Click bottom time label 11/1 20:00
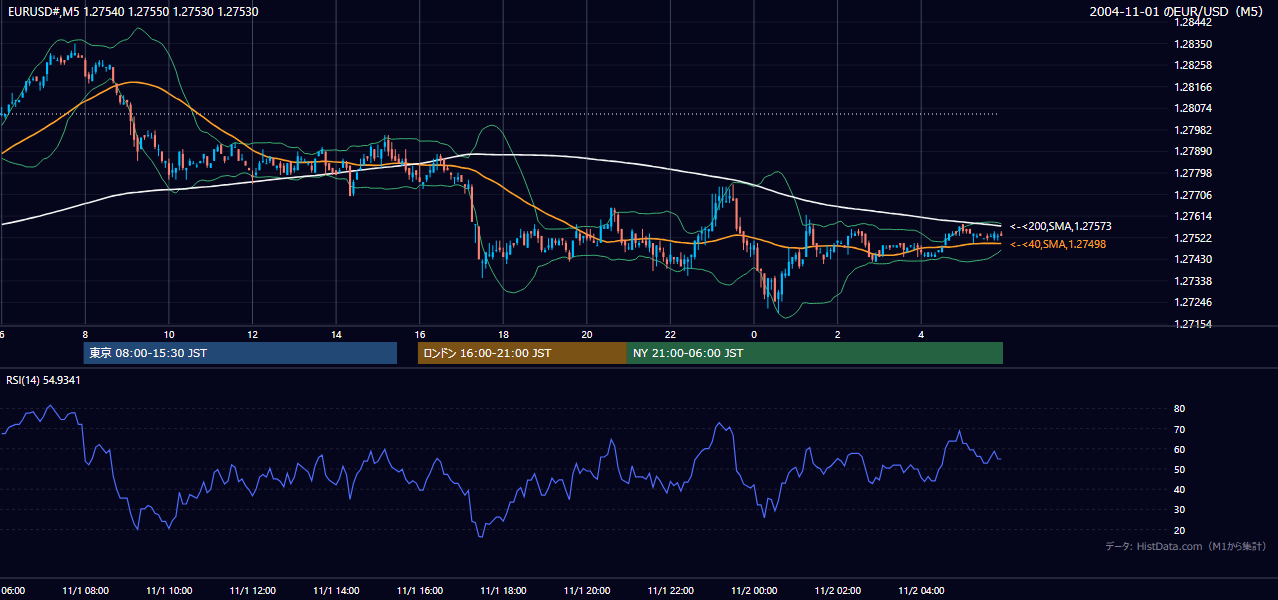Image resolution: width=1278 pixels, height=600 pixels. (x=587, y=591)
